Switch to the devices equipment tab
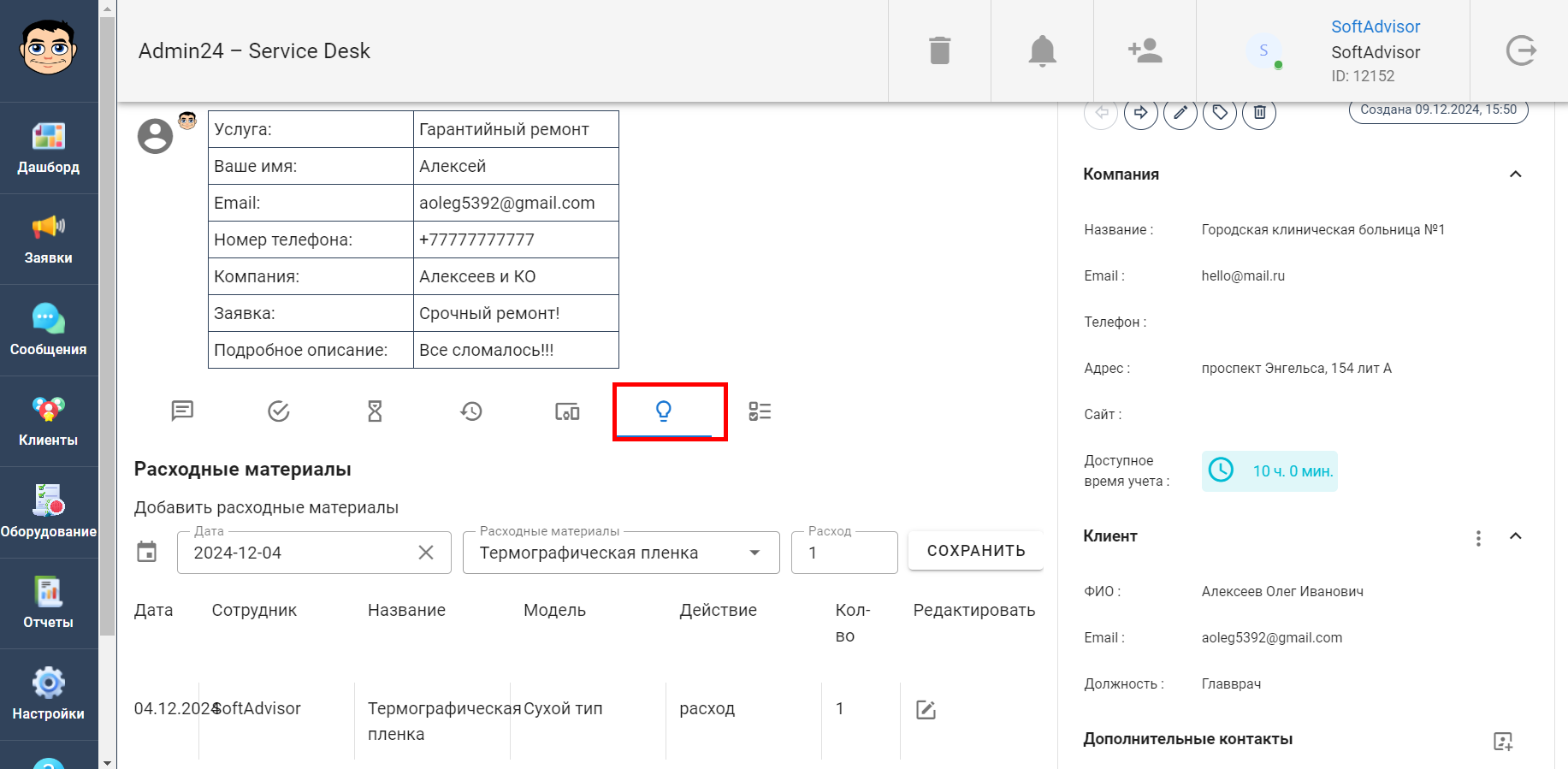This screenshot has width=1568, height=769. pos(567,411)
